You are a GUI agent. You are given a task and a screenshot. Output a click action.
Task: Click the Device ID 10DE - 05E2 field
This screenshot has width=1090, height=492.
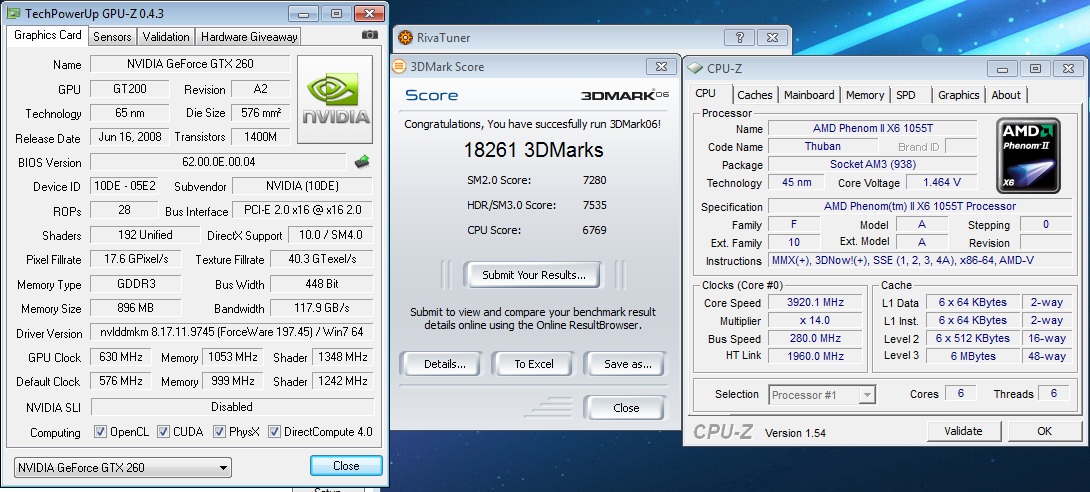click(125, 186)
